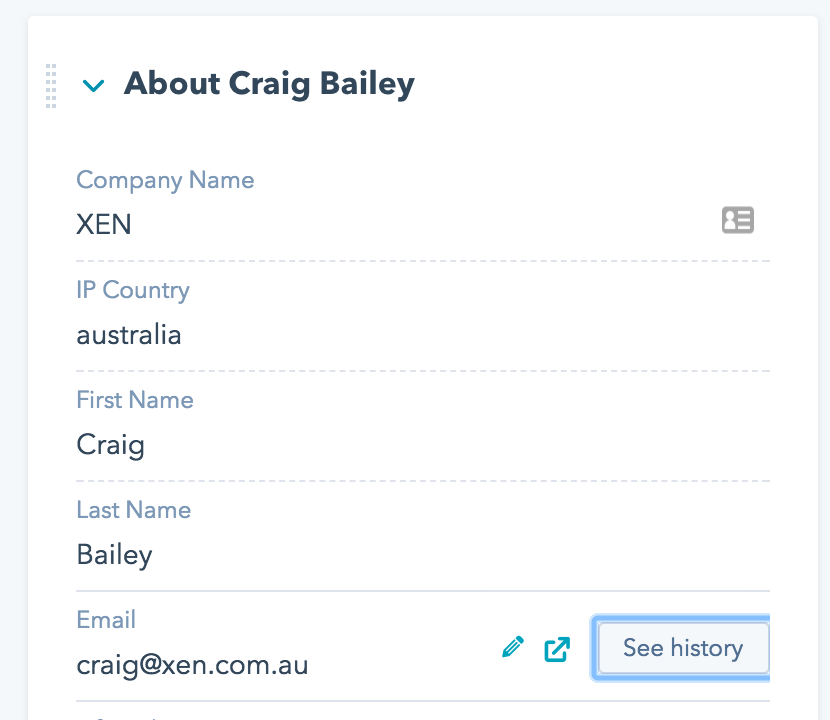The width and height of the screenshot is (830, 720).
Task: Click the Bailey last name value
Action: (x=115, y=554)
